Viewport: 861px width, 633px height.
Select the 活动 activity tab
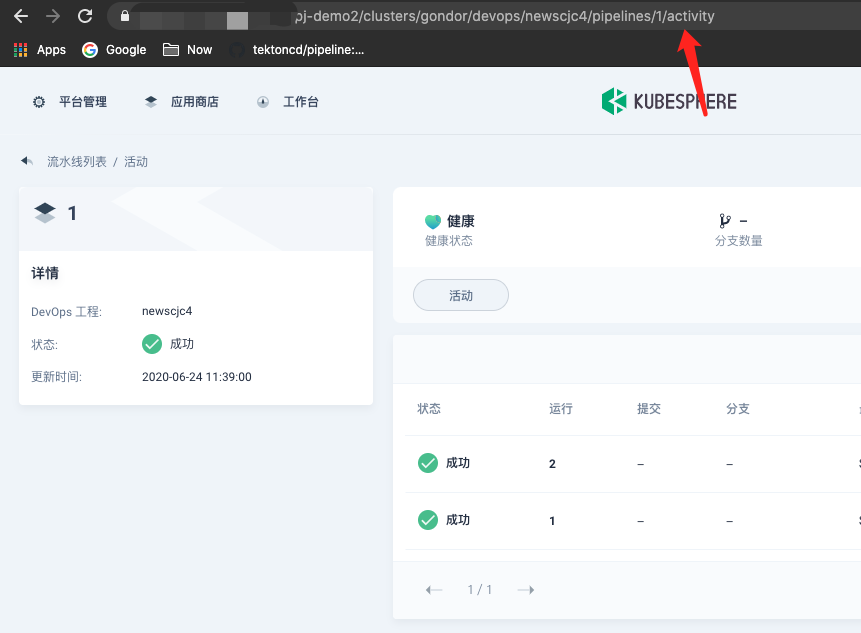point(461,295)
